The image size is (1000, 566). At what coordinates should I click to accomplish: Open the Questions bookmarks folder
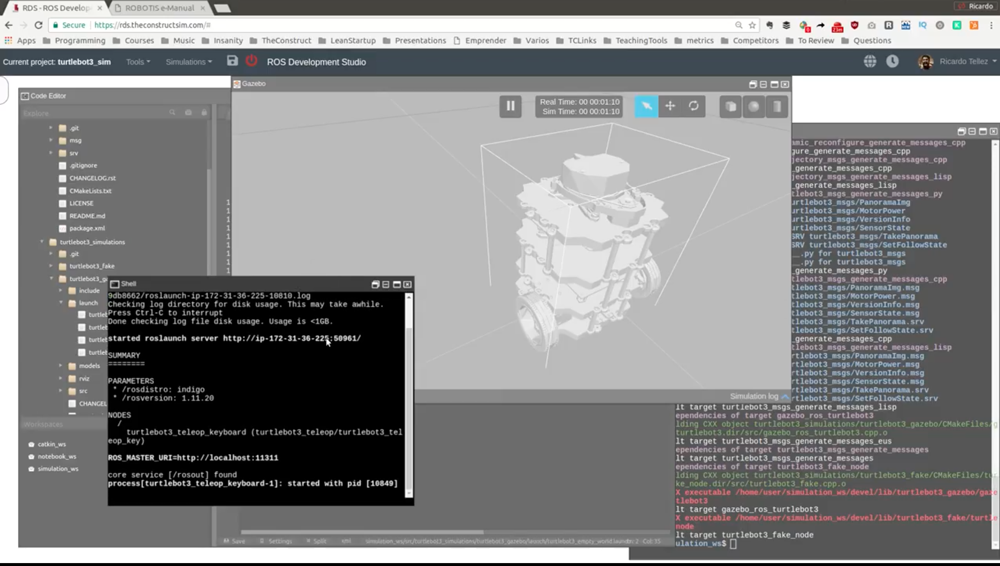866,40
